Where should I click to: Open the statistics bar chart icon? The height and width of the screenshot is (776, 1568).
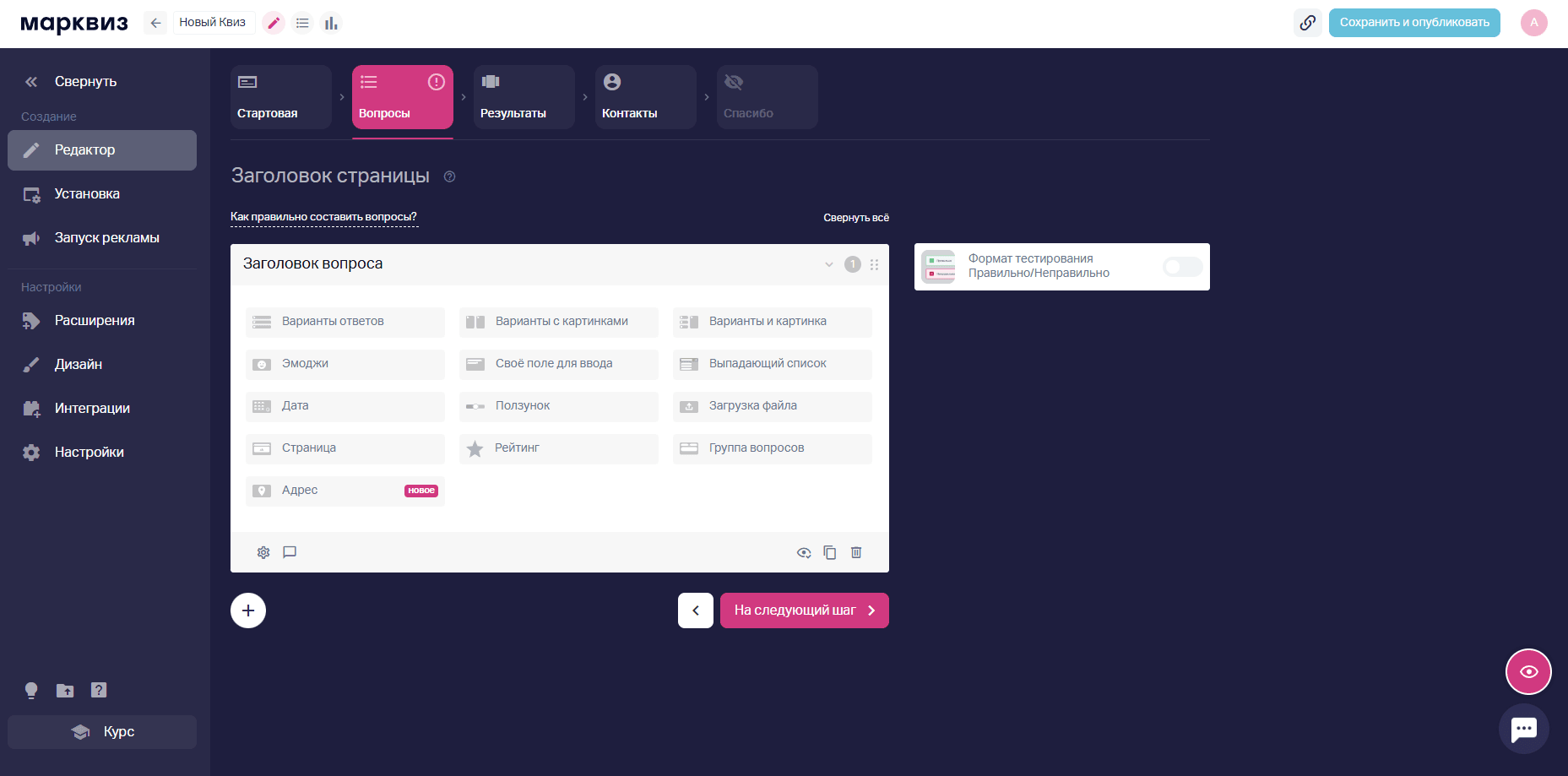coord(331,23)
